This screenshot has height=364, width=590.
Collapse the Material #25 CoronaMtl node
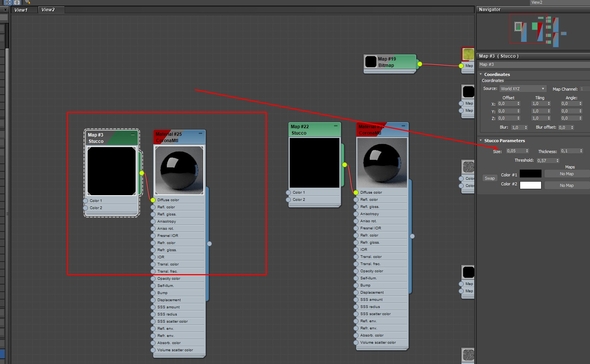pos(200,134)
